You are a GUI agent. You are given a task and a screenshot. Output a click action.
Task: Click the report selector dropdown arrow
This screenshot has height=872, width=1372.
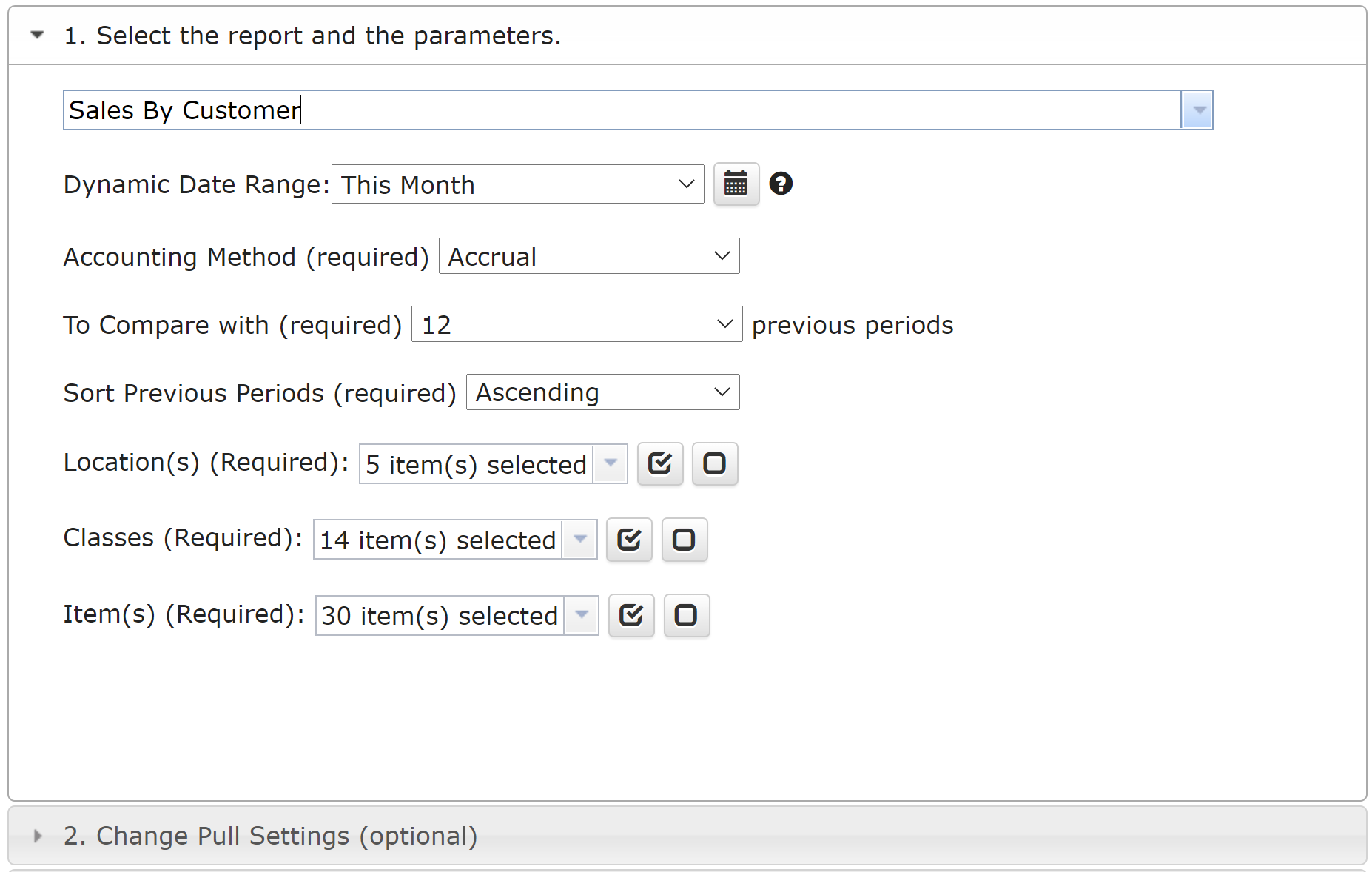[x=1197, y=110]
